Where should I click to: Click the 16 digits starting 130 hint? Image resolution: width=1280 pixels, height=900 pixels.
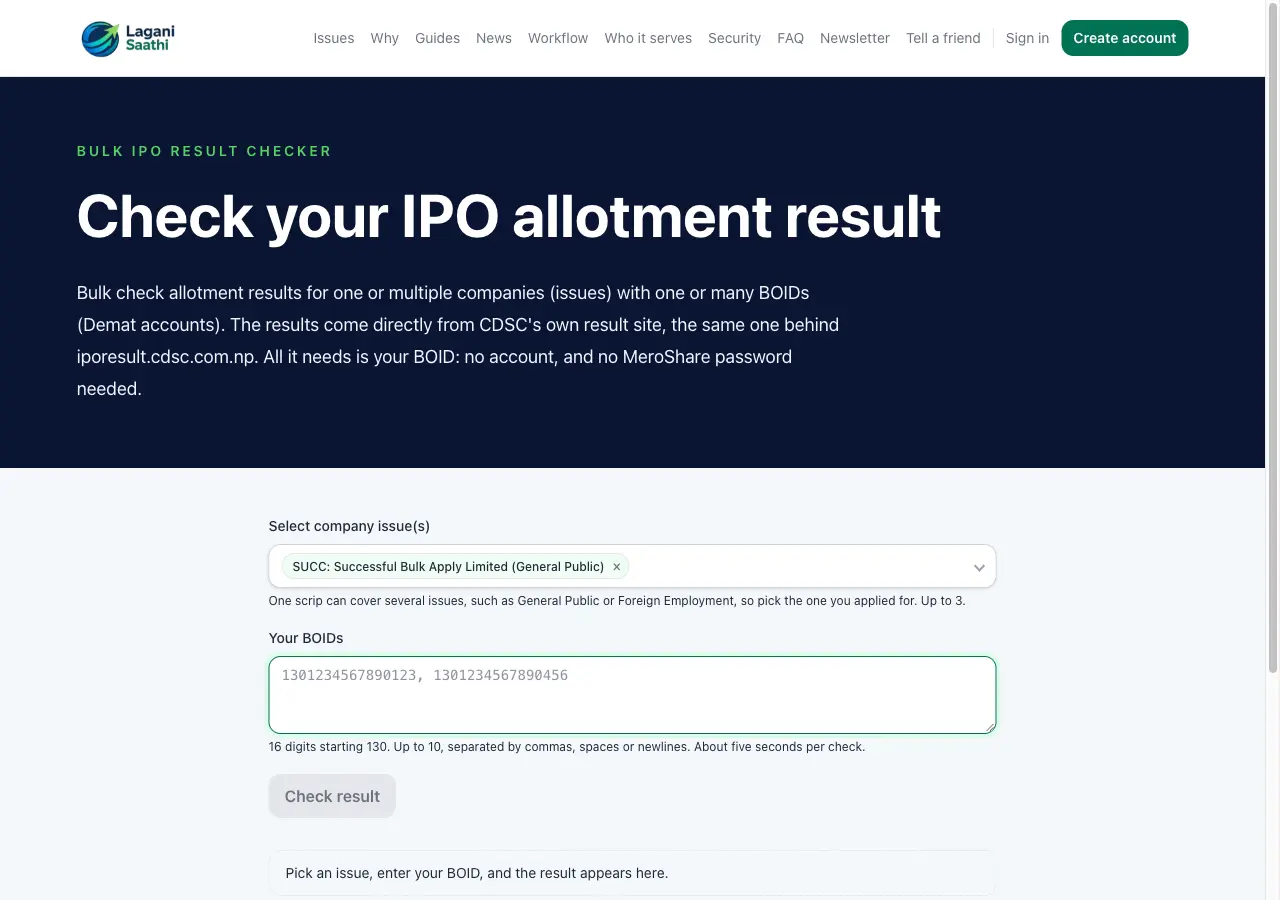click(x=567, y=747)
